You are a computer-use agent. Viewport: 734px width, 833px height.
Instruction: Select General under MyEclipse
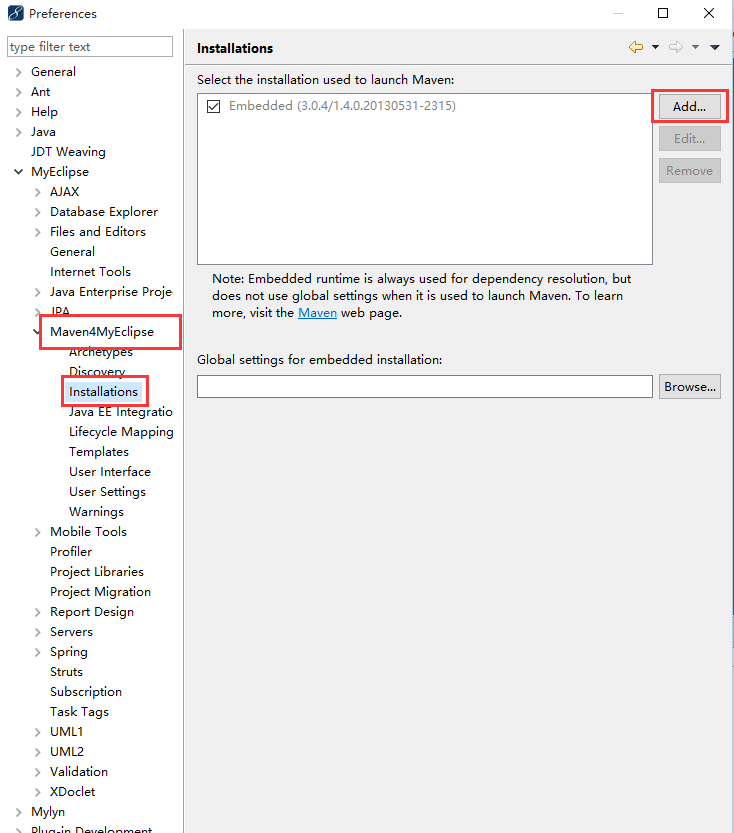[x=72, y=252]
